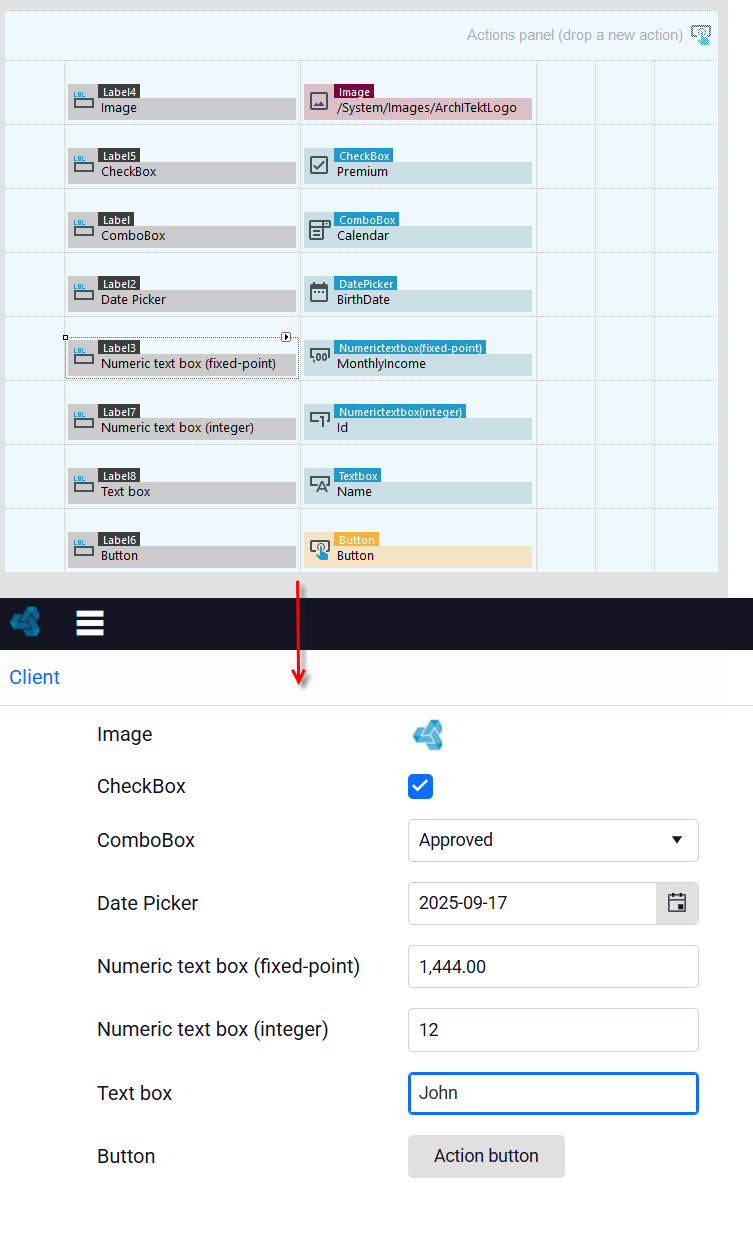Select the Label5 CheckBox design element

(x=182, y=166)
